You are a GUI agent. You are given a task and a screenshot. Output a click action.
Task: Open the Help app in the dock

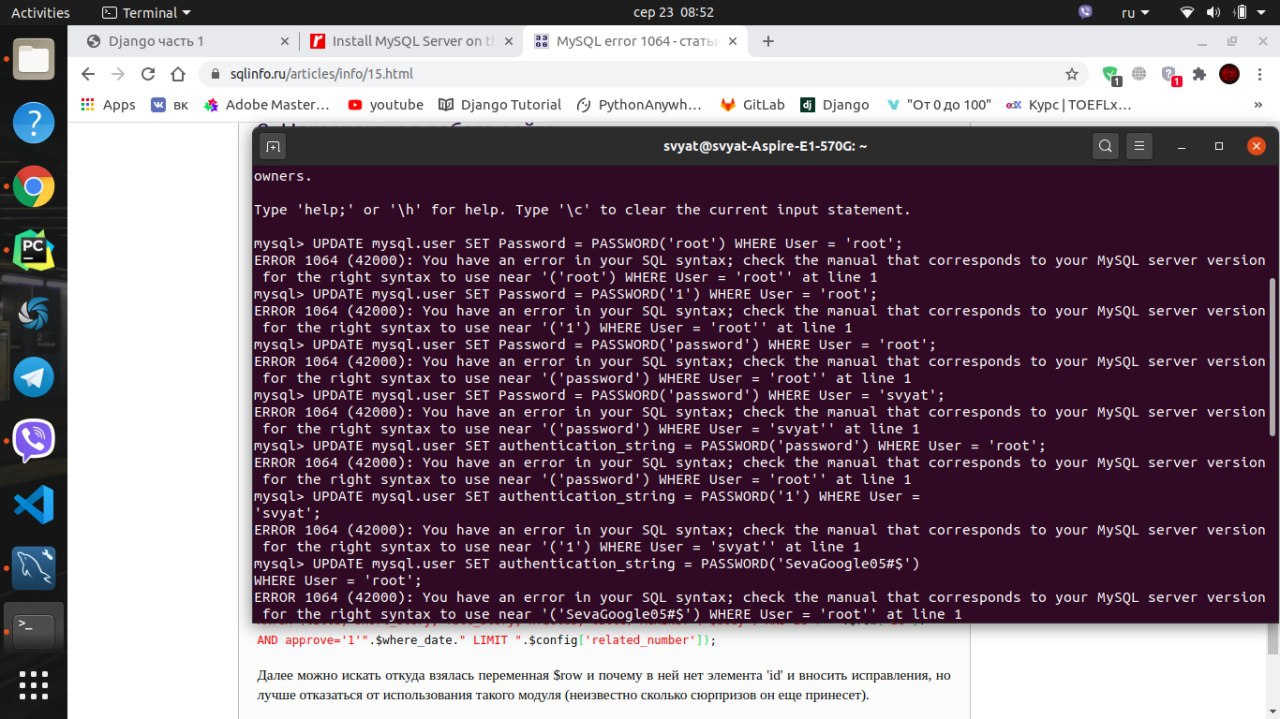pos(34,123)
